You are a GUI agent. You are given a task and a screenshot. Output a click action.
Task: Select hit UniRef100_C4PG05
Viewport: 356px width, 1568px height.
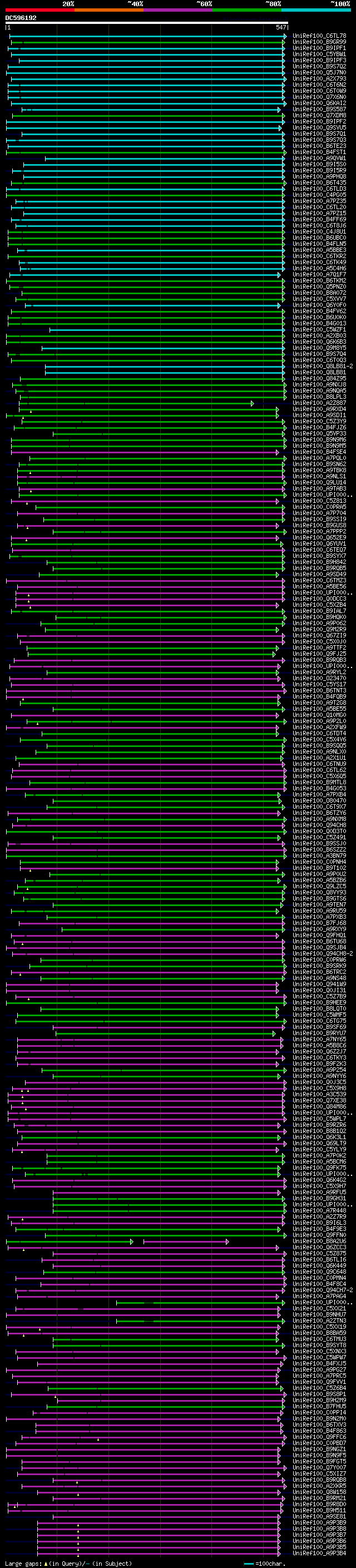(x=319, y=195)
